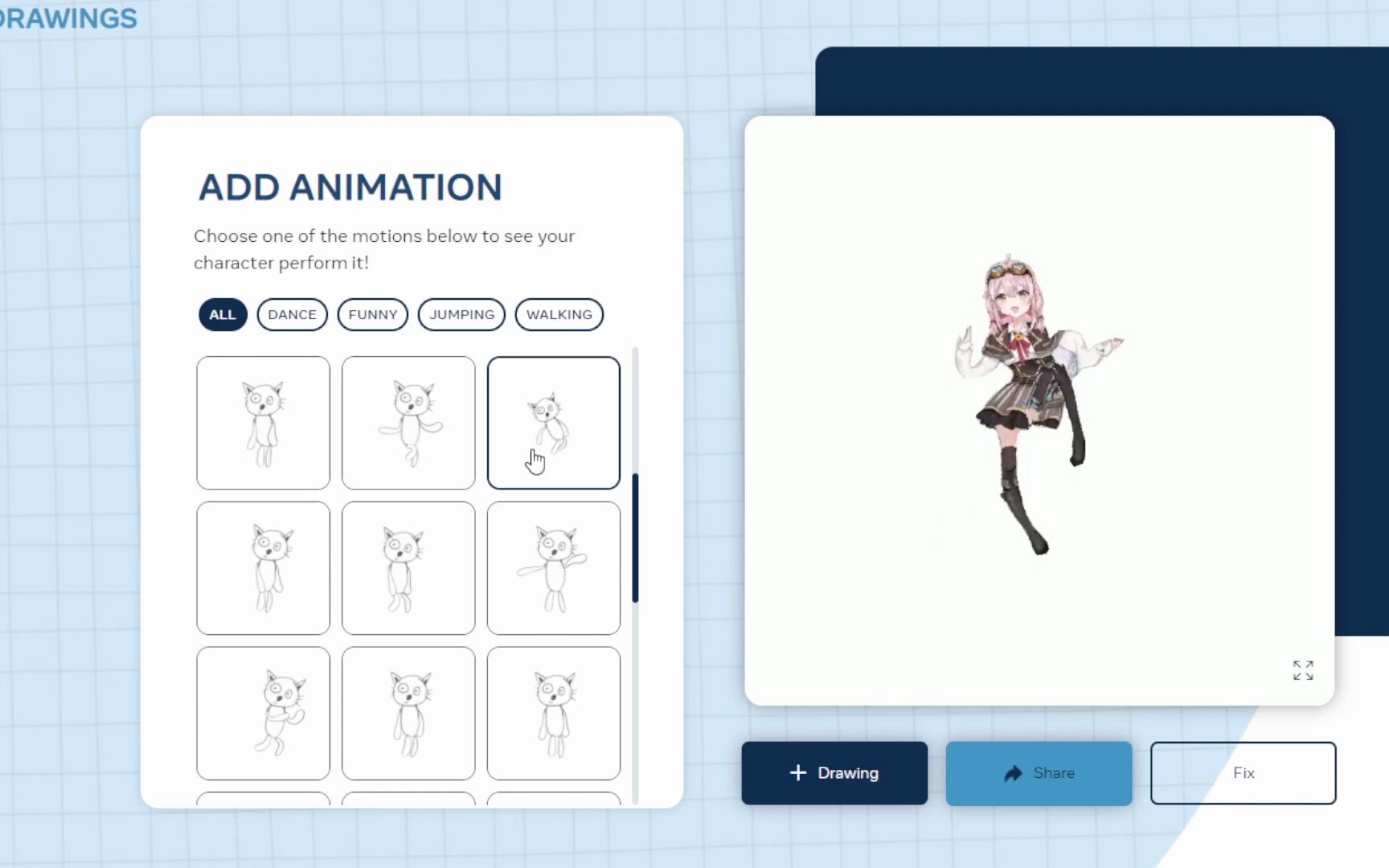The image size is (1389, 868).
Task: Choose the cat with arms spread in top row
Action: [x=408, y=423]
